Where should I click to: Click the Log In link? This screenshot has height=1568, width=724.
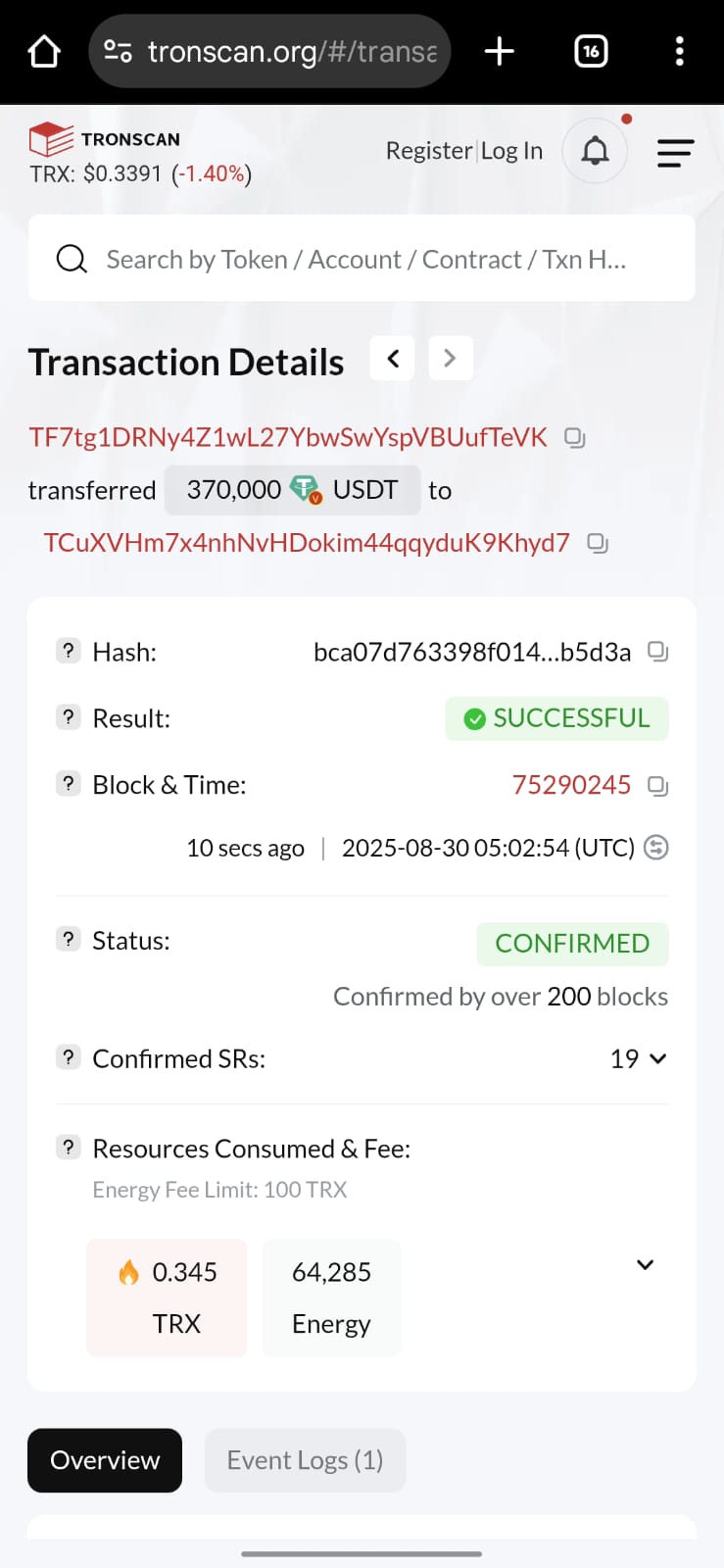[x=511, y=151]
